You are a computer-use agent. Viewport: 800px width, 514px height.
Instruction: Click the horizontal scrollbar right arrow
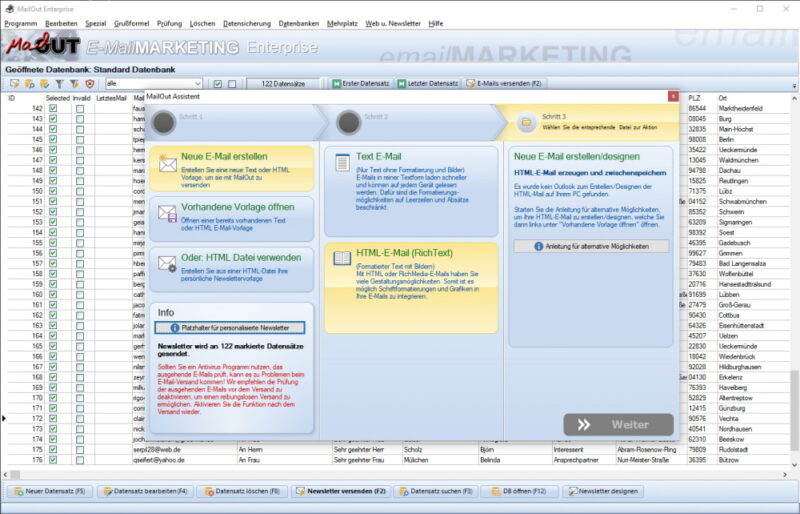pyautogui.click(x=785, y=475)
